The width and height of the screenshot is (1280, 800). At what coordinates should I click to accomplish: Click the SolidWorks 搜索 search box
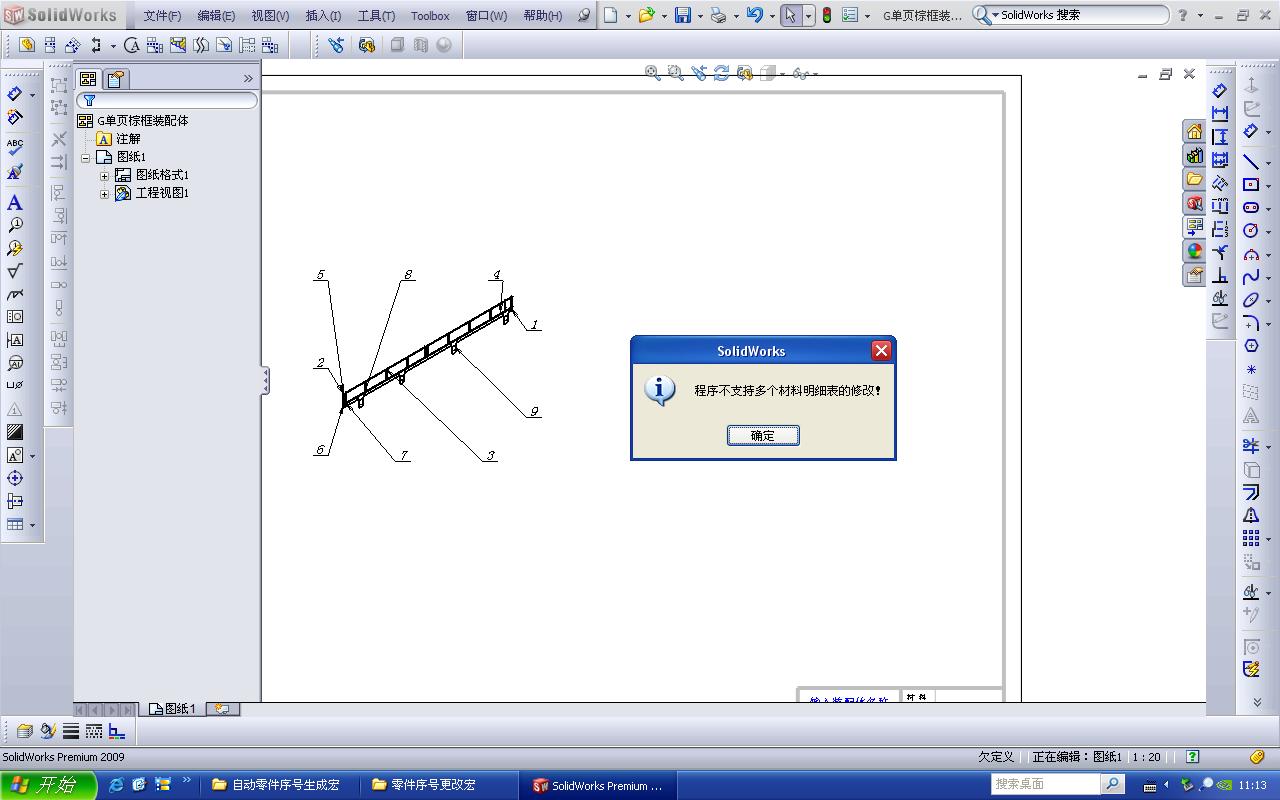1070,15
